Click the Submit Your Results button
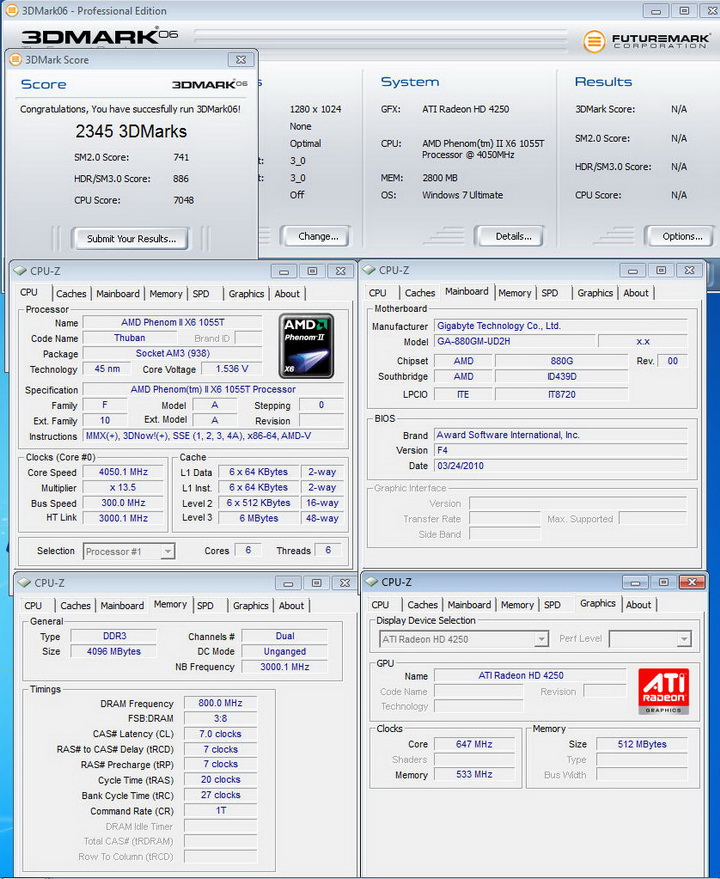Screen dimensions: 720x879 pyautogui.click(x=131, y=239)
